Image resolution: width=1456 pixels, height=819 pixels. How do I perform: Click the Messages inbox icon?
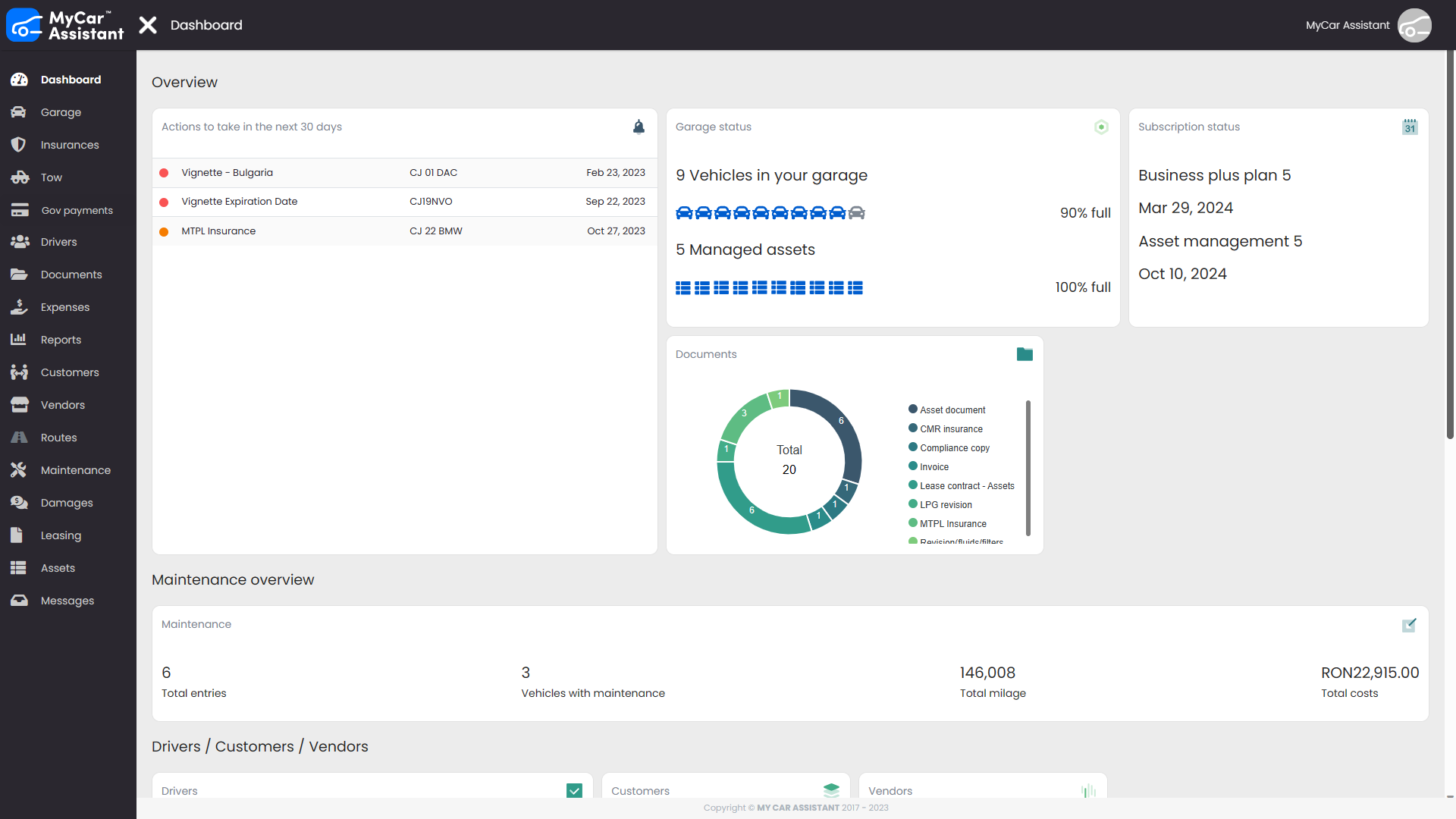(x=19, y=601)
